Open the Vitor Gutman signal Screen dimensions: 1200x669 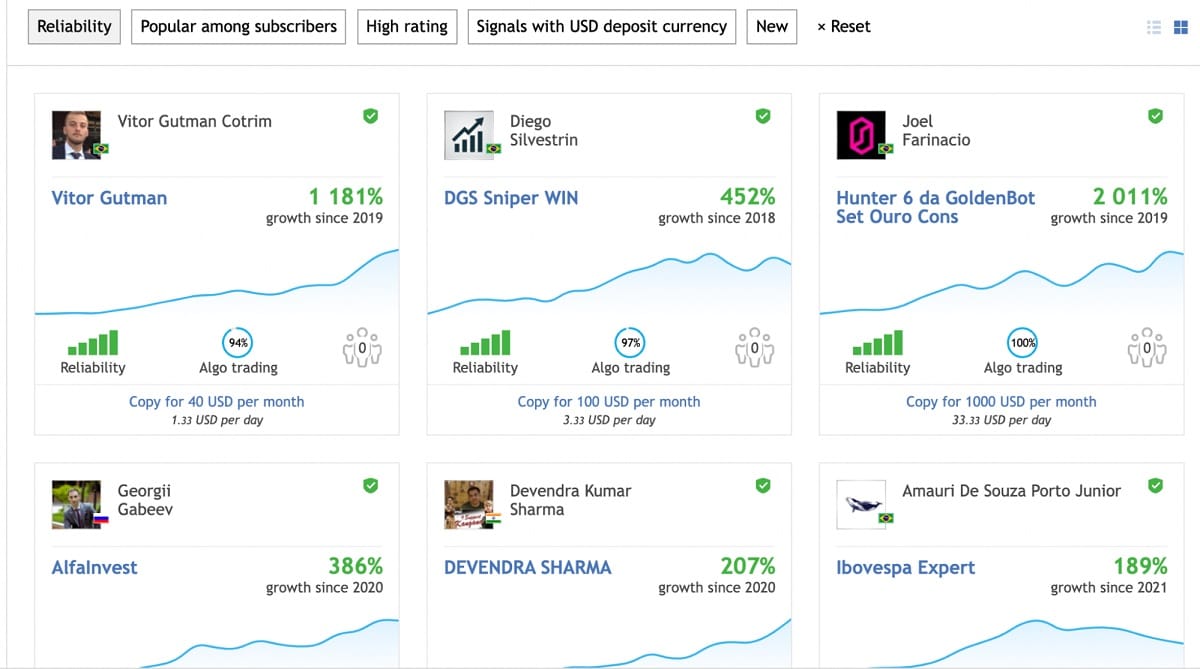point(109,198)
